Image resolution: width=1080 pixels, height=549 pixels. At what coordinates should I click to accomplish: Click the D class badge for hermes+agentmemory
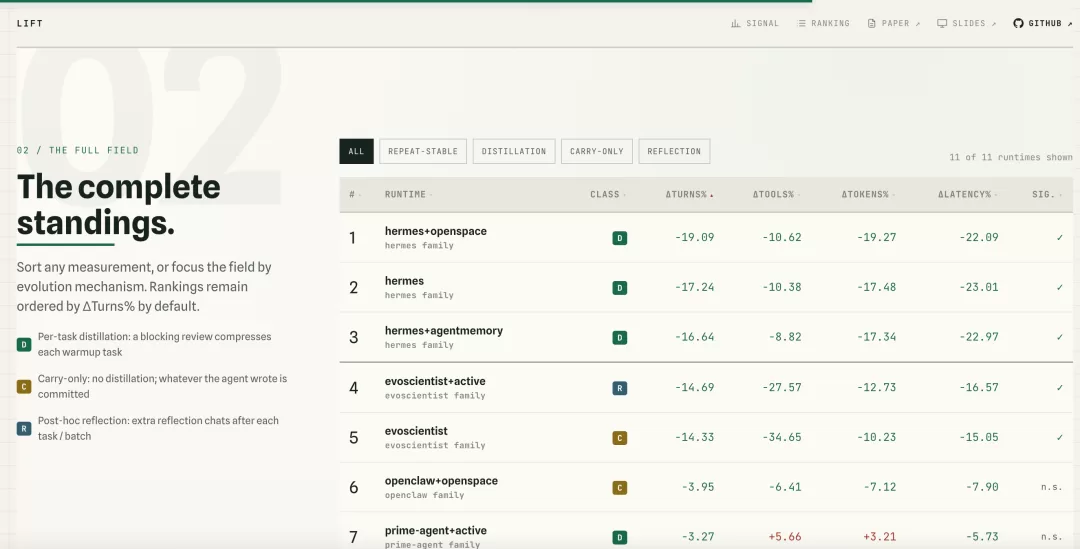coord(620,338)
